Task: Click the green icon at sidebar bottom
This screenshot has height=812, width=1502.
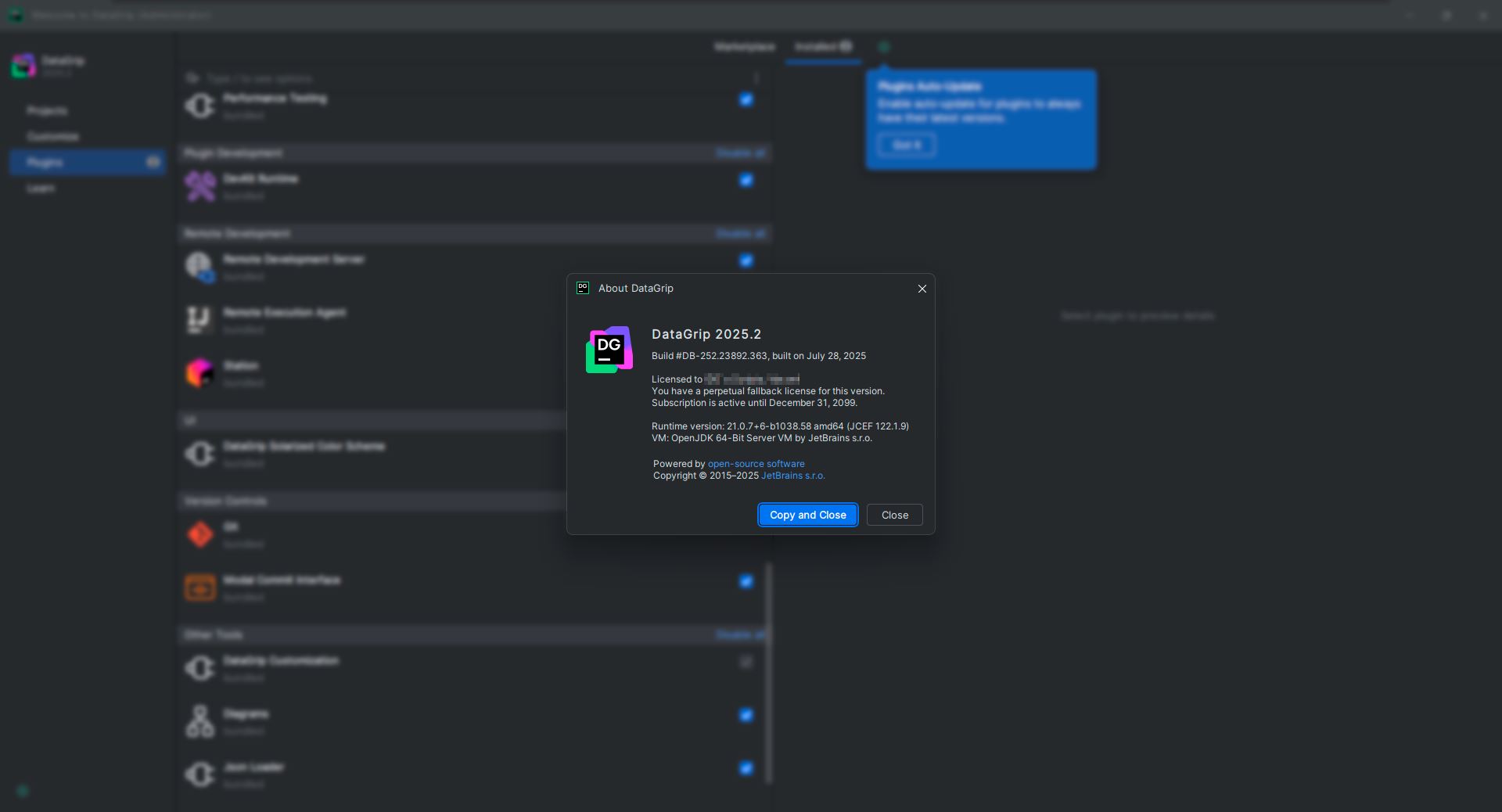Action: coord(22,791)
